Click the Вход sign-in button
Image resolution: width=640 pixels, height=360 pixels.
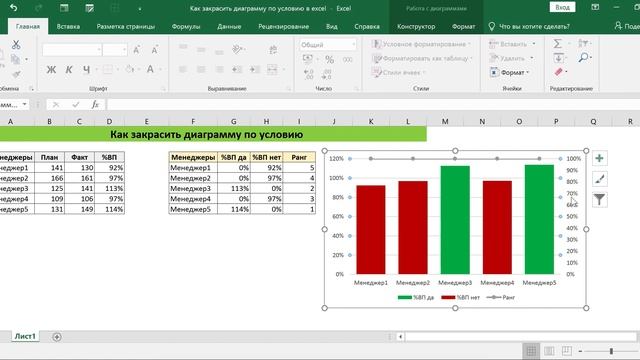pyautogui.click(x=562, y=7)
